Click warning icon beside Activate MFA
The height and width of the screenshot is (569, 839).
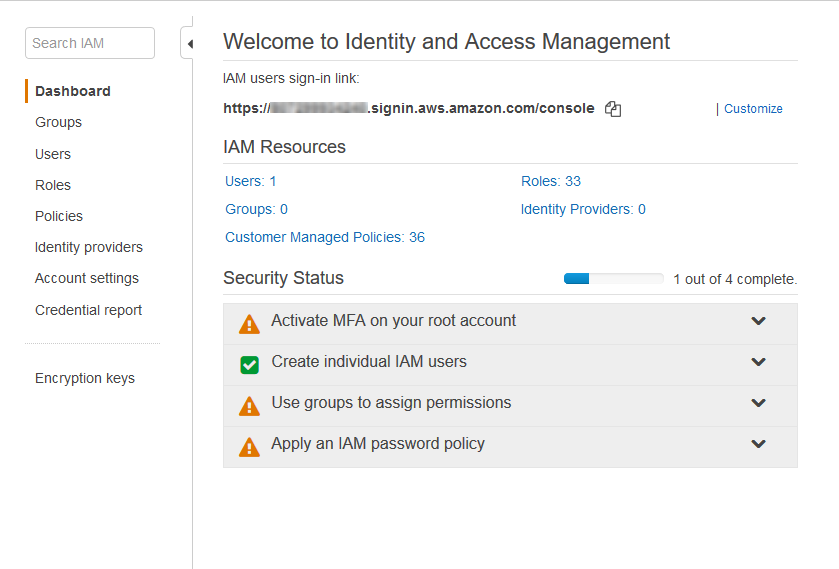[x=249, y=324]
